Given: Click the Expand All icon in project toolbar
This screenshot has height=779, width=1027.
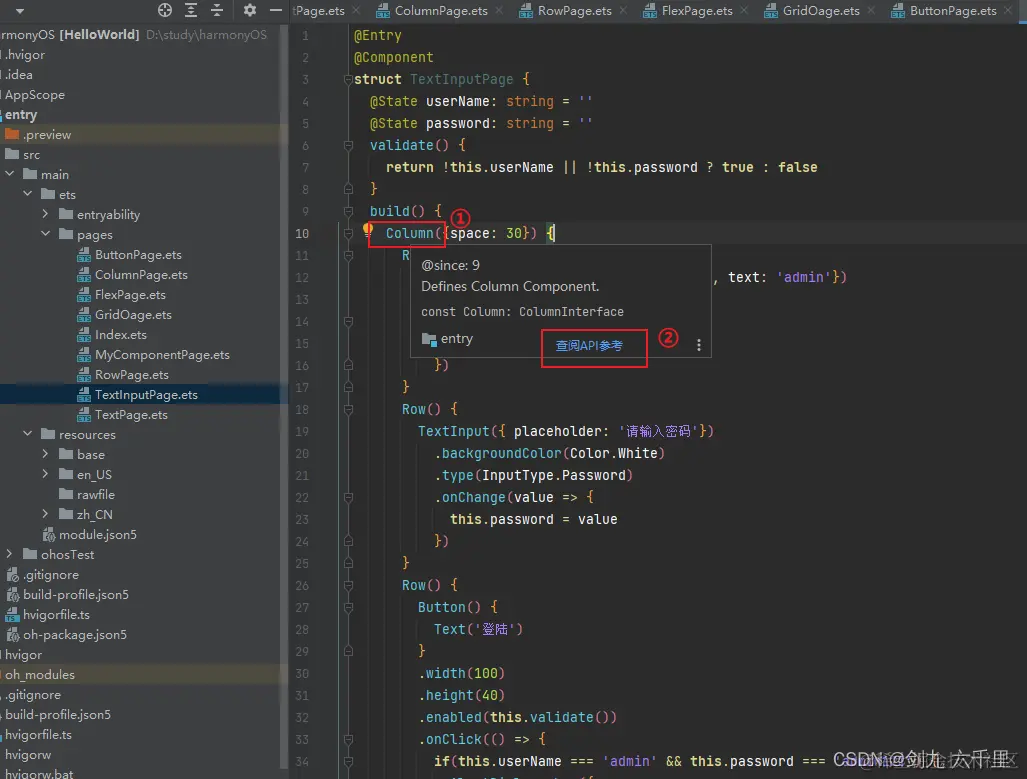Looking at the screenshot, I should coord(191,10).
